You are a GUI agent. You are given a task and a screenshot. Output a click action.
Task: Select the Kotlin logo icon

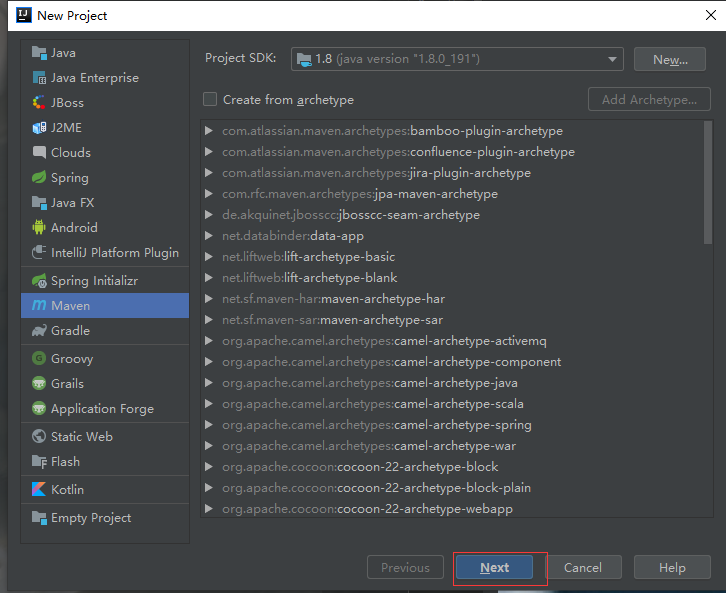coord(40,490)
